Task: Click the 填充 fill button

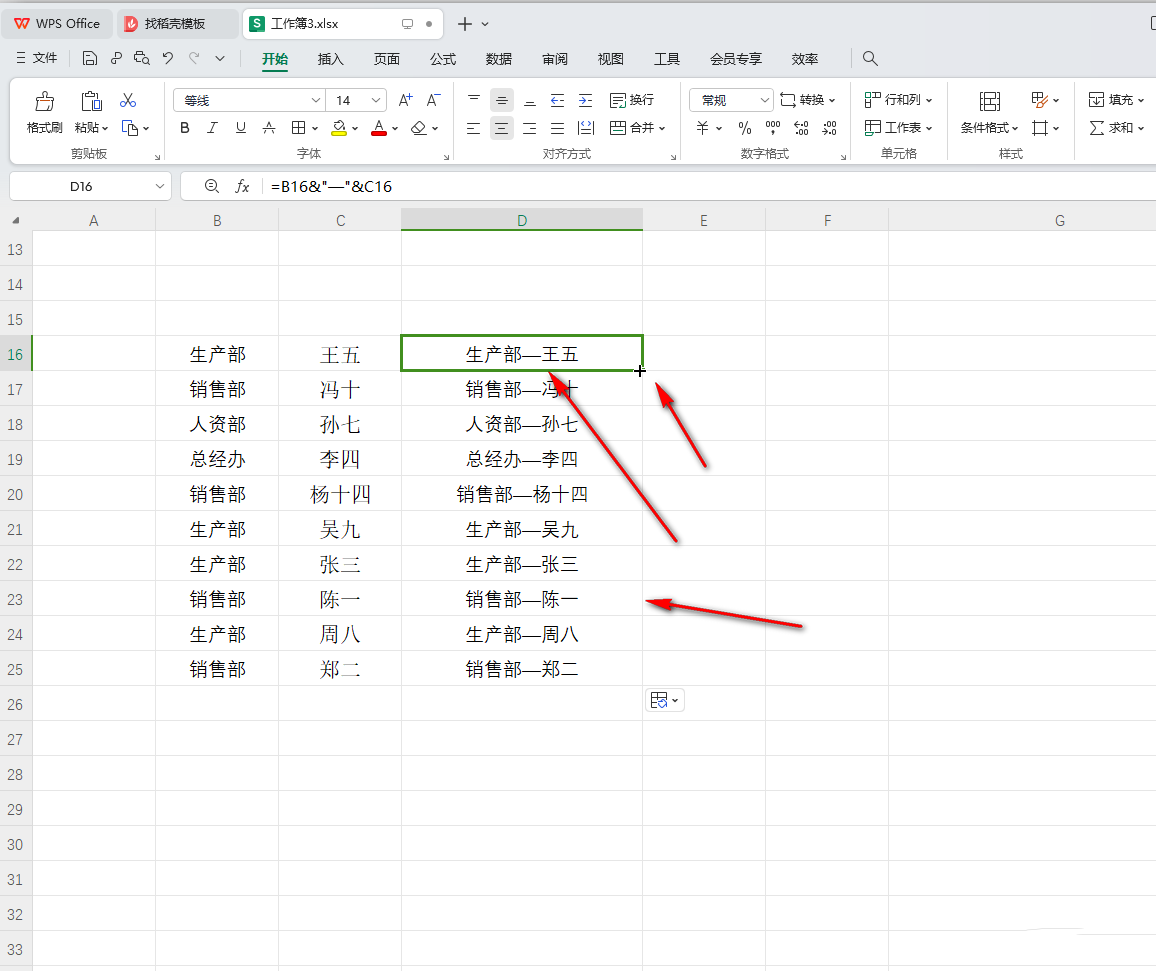Action: click(1116, 100)
